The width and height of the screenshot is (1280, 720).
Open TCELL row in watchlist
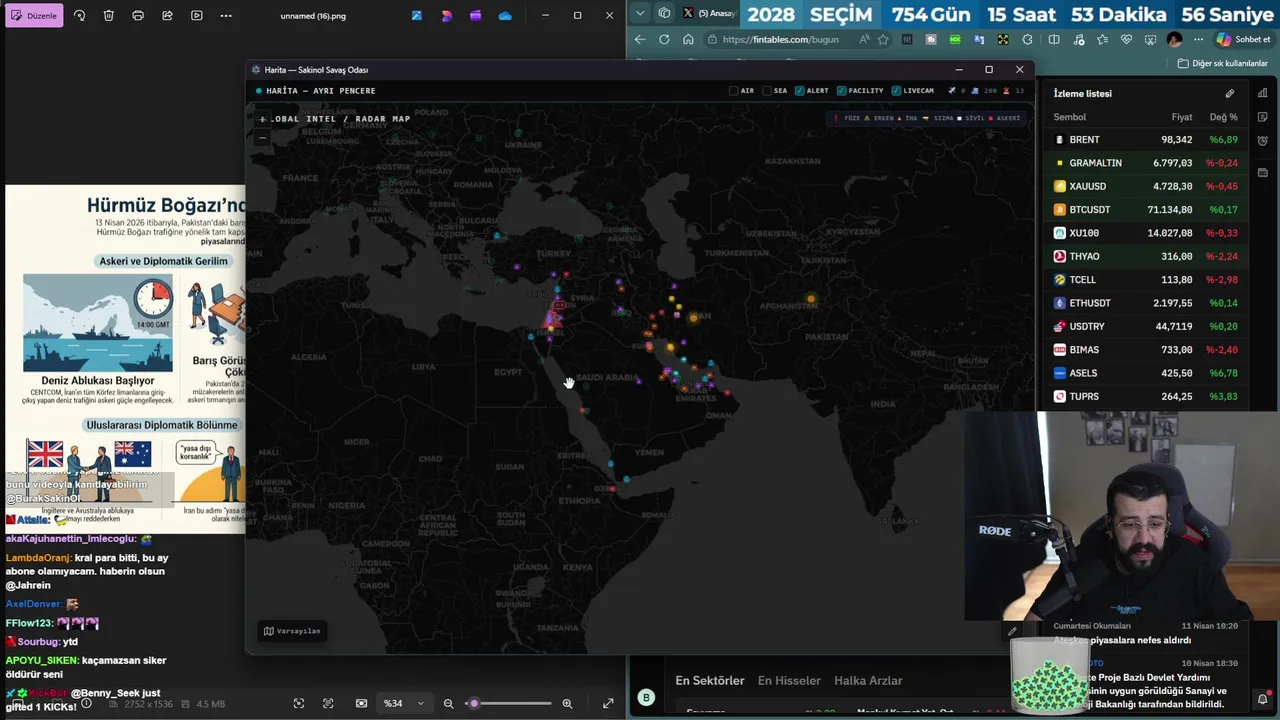[x=1146, y=280]
